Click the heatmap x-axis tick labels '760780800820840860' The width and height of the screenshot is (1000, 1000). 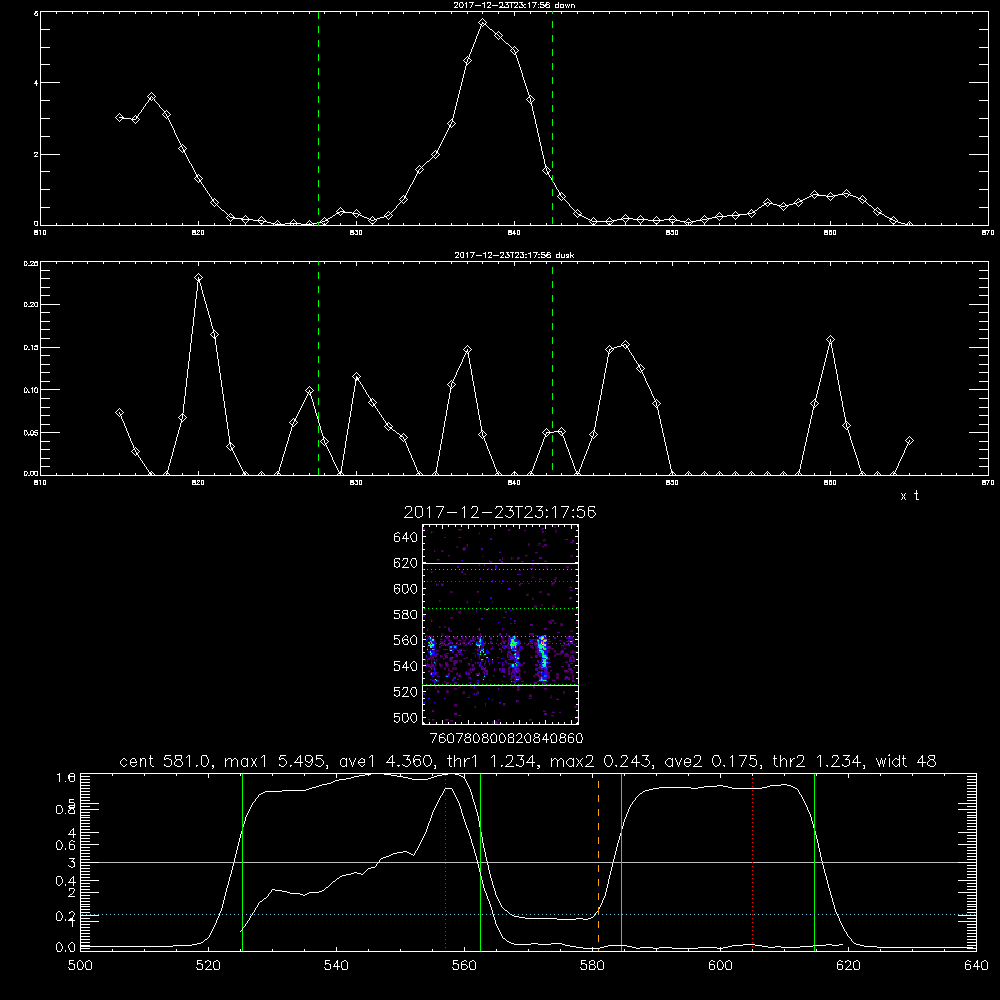(506, 738)
